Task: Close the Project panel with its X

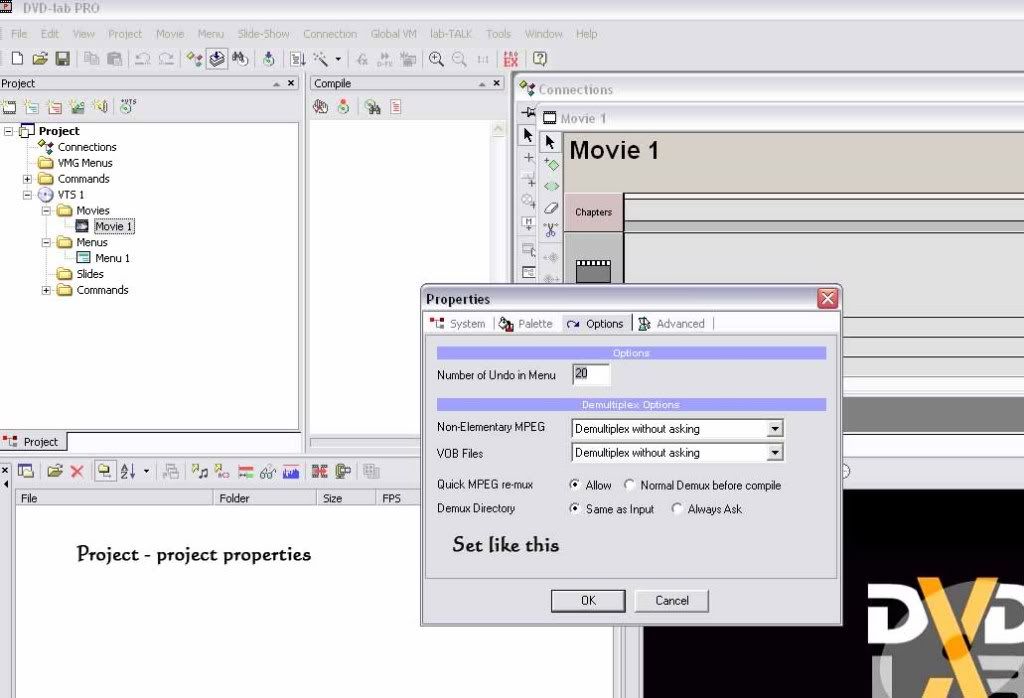Action: click(x=291, y=83)
